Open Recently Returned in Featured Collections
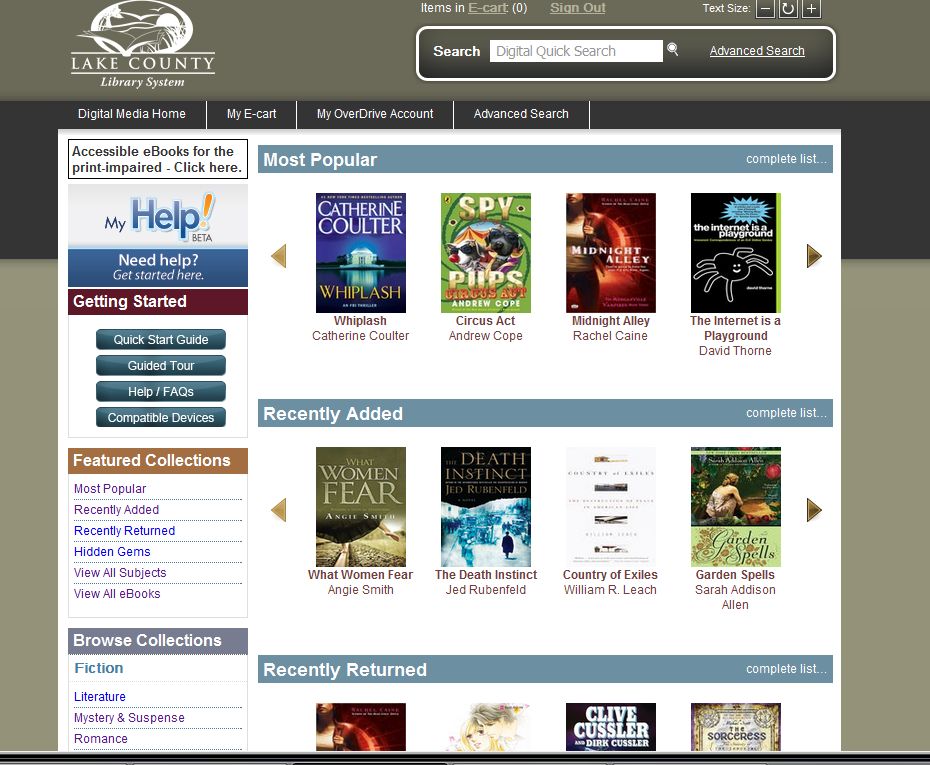 125,531
